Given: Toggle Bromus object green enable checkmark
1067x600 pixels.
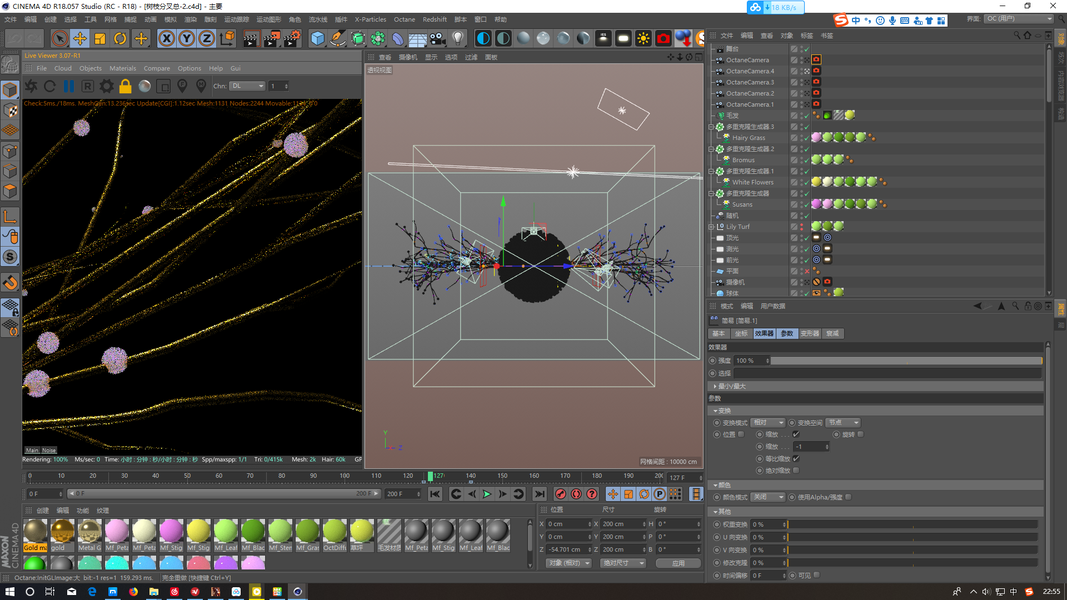Looking at the screenshot, I should pos(806,161).
